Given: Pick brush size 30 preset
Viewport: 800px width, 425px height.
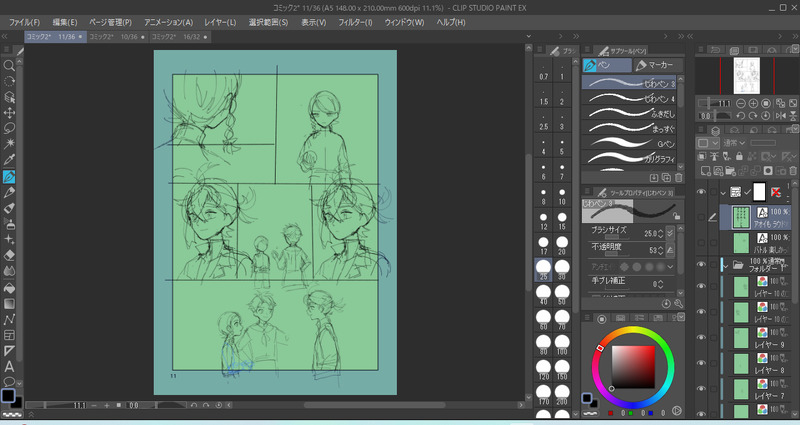Looking at the screenshot, I should 562,269.
